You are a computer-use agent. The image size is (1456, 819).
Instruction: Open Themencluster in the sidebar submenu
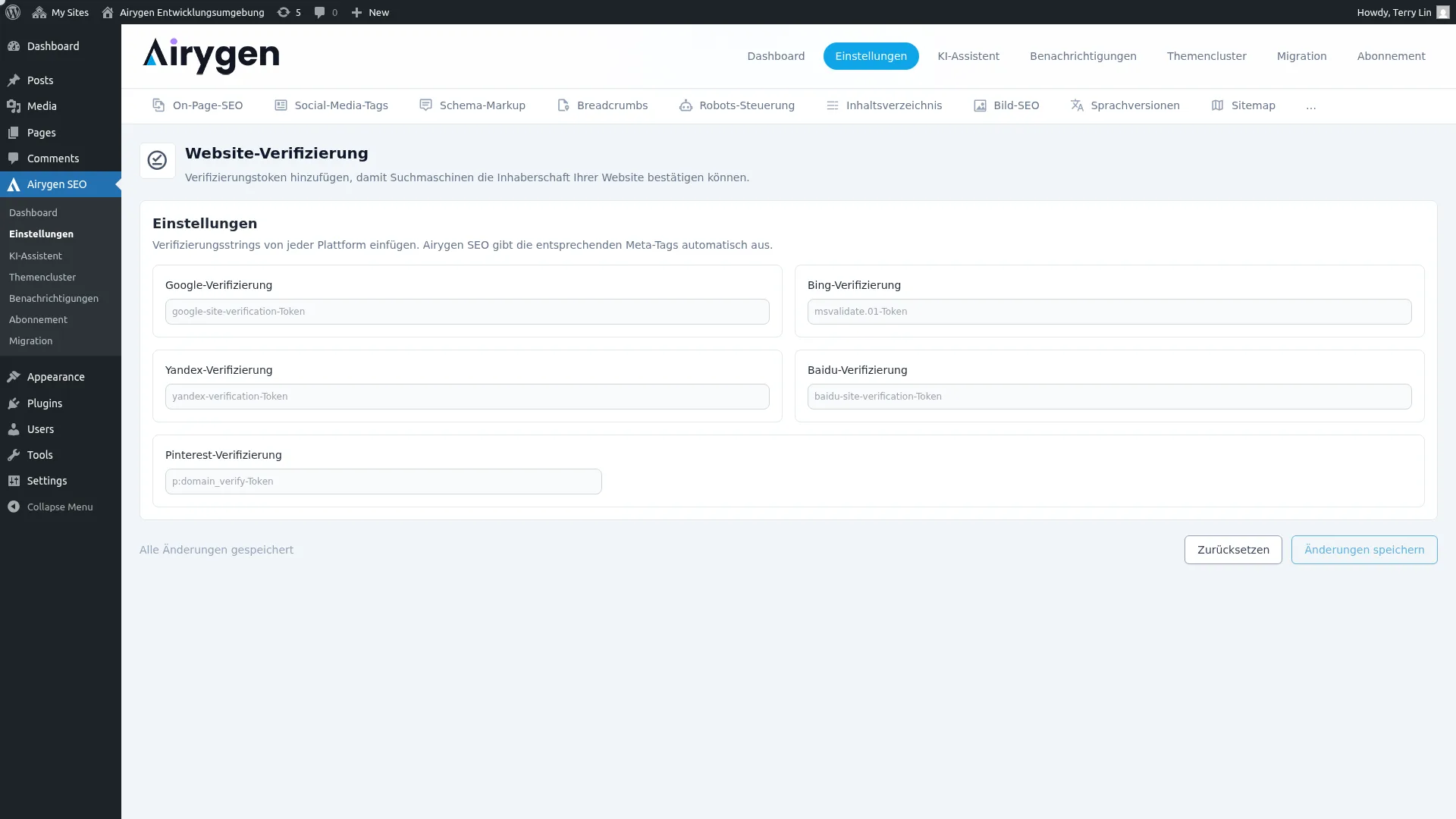click(x=42, y=278)
